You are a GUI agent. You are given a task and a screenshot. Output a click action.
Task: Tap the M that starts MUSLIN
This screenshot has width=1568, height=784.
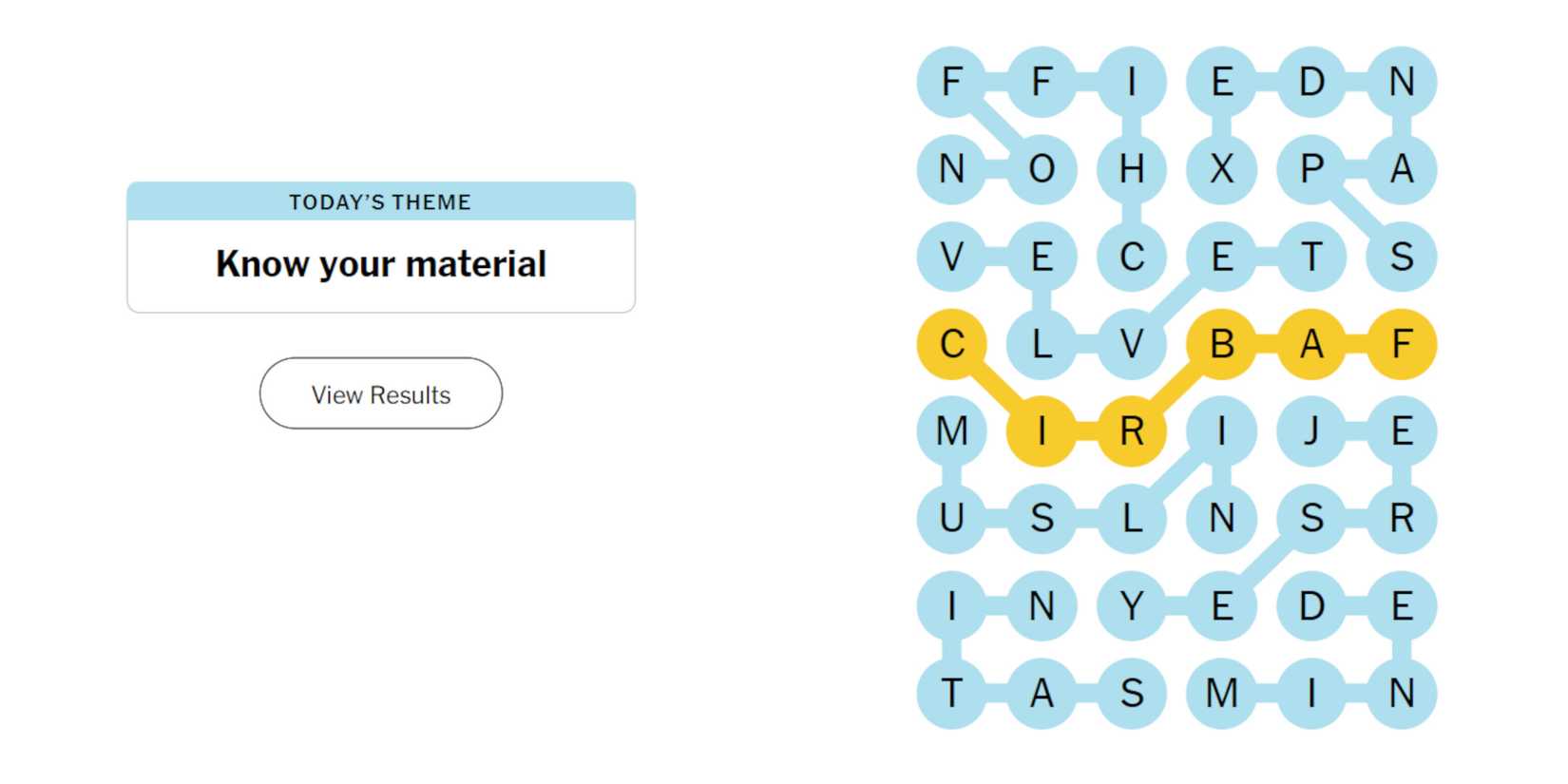951,431
